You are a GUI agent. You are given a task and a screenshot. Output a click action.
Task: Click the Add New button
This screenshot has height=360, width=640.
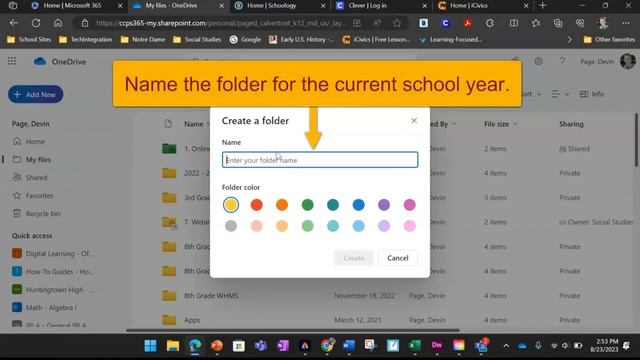click(x=36, y=94)
